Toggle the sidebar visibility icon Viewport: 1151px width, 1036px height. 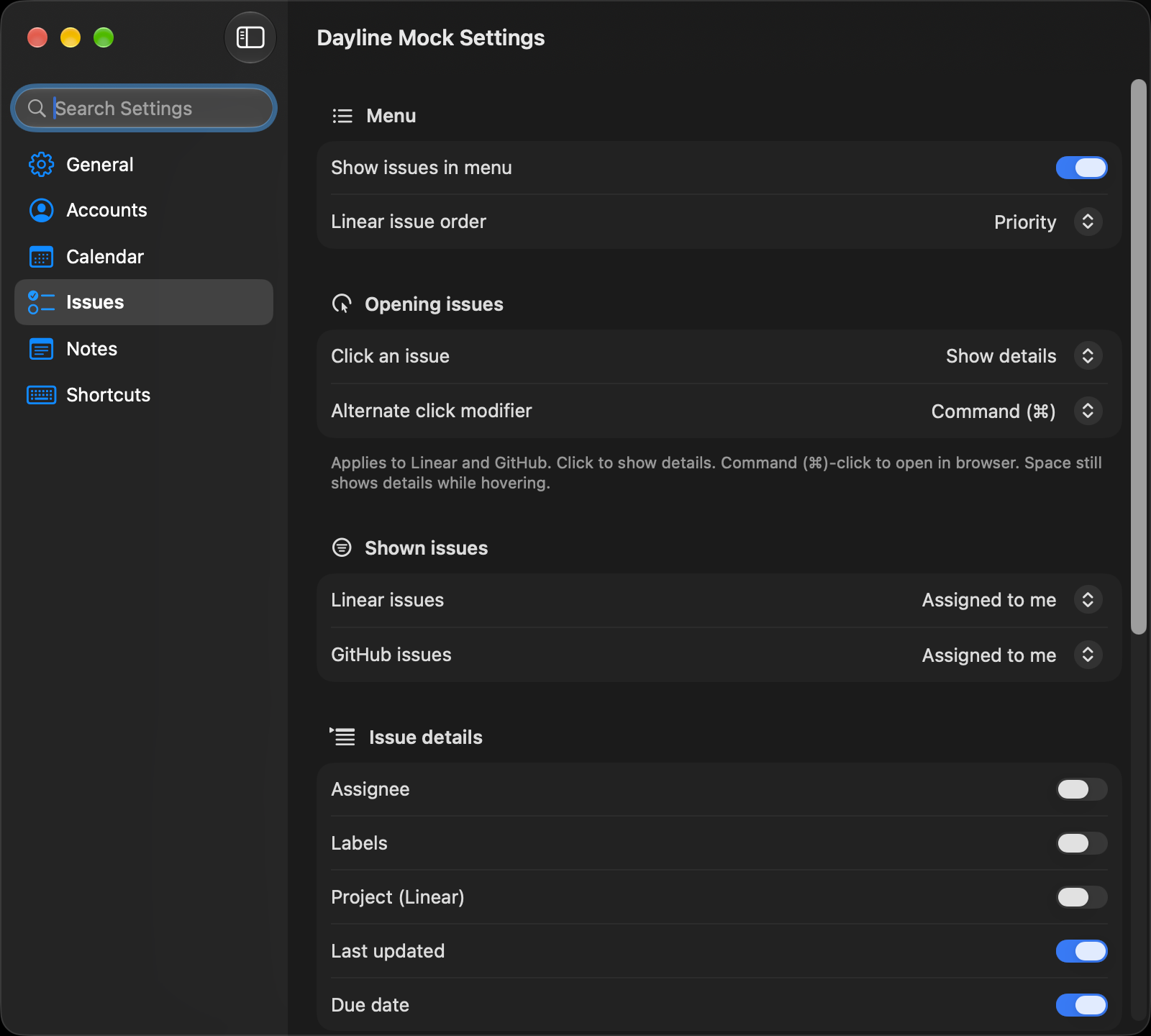pos(250,37)
